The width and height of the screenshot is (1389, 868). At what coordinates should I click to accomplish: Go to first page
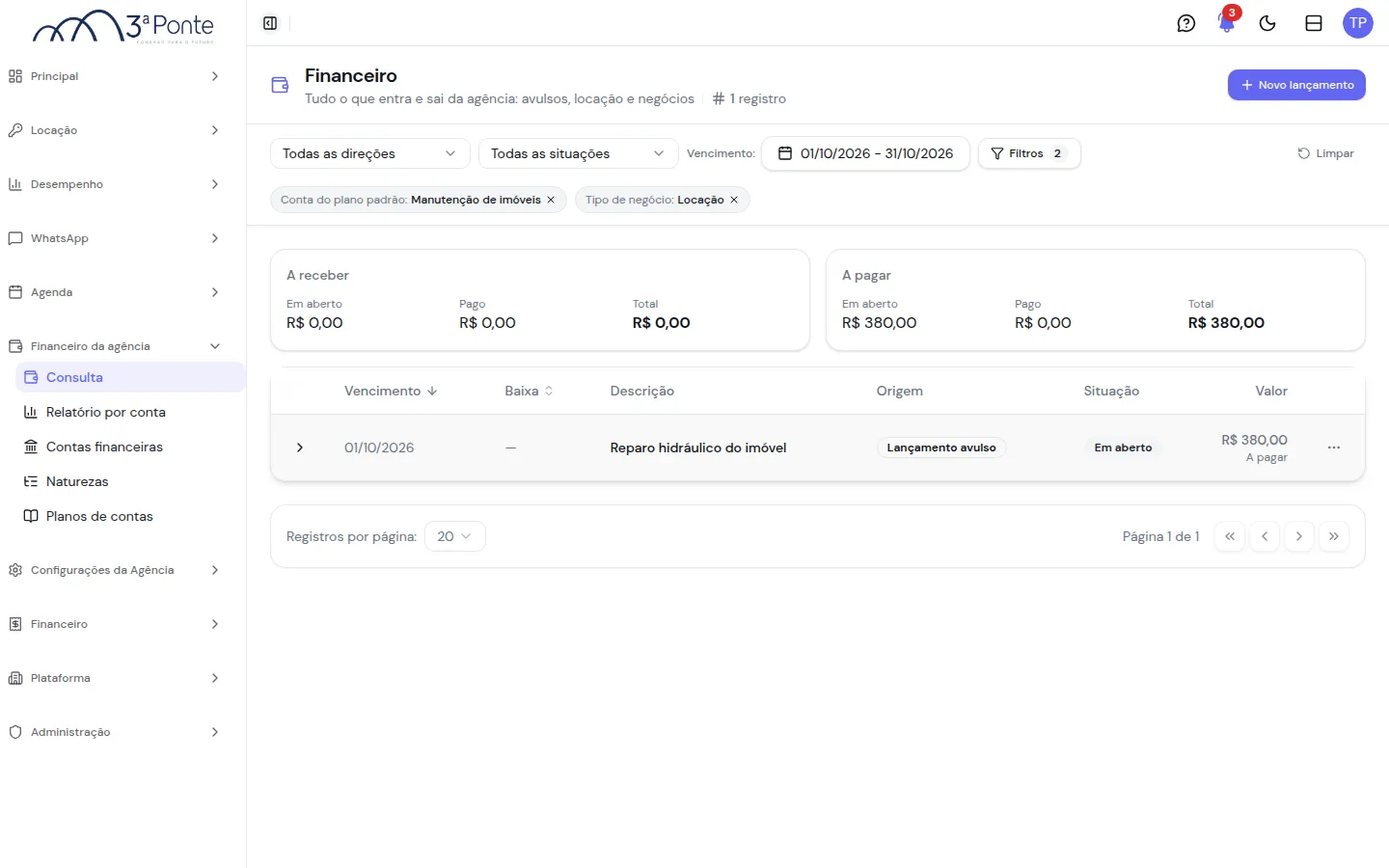coord(1230,536)
